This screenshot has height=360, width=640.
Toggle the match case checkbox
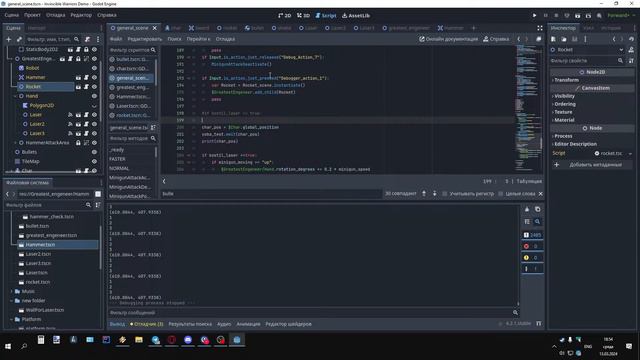click(x=444, y=193)
